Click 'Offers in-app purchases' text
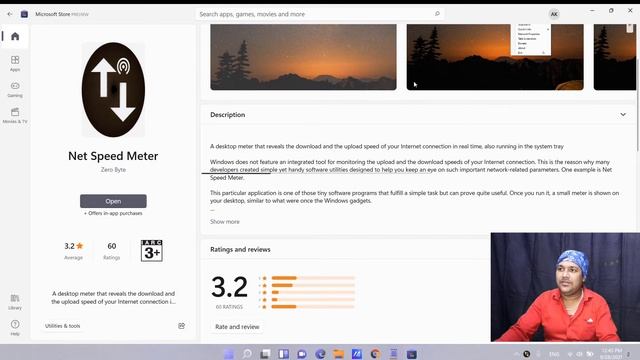Image resolution: width=640 pixels, height=360 pixels. (x=113, y=213)
